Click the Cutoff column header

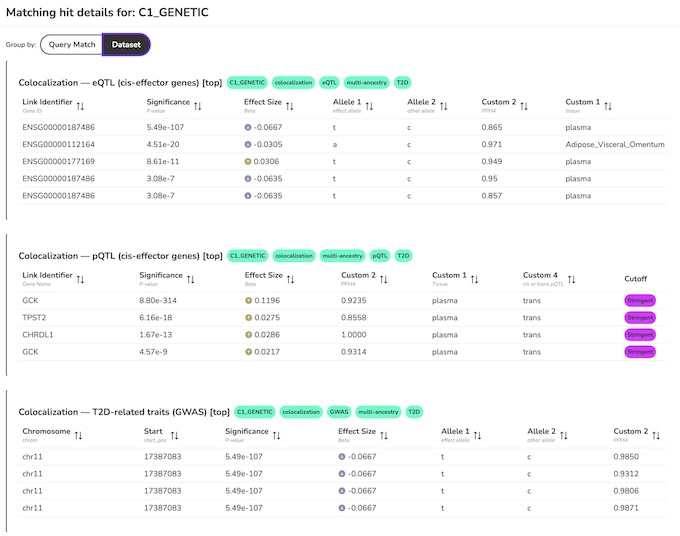635,279
